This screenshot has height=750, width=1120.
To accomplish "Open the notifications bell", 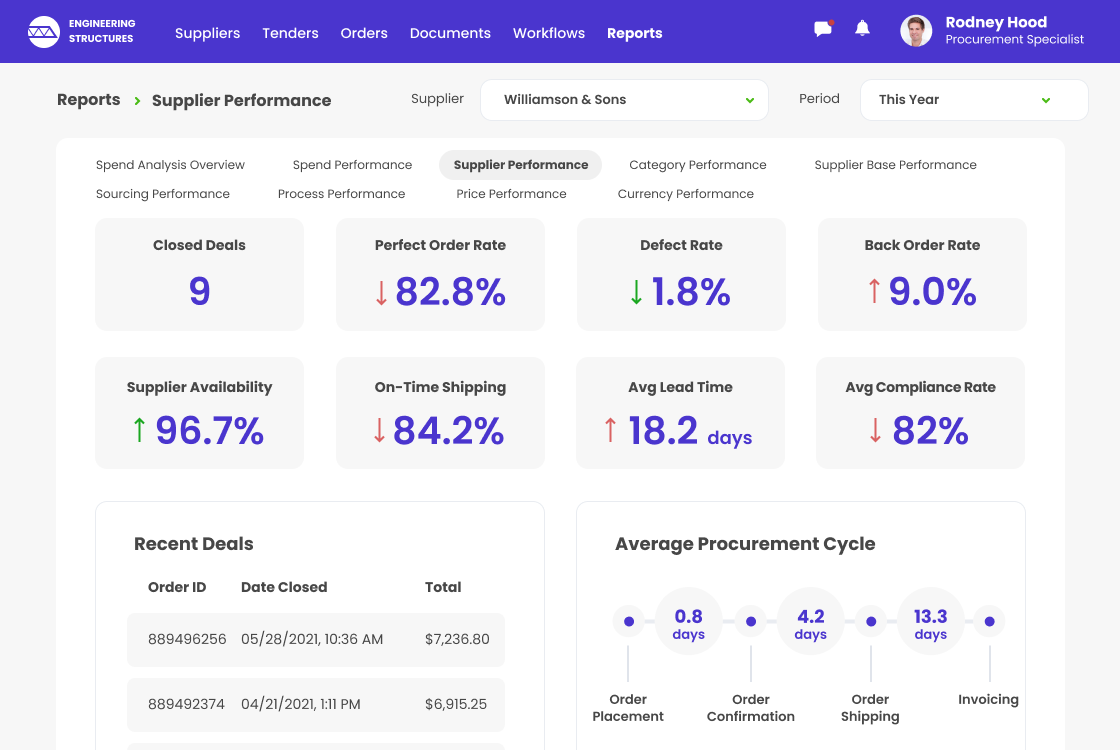I will point(862,29).
